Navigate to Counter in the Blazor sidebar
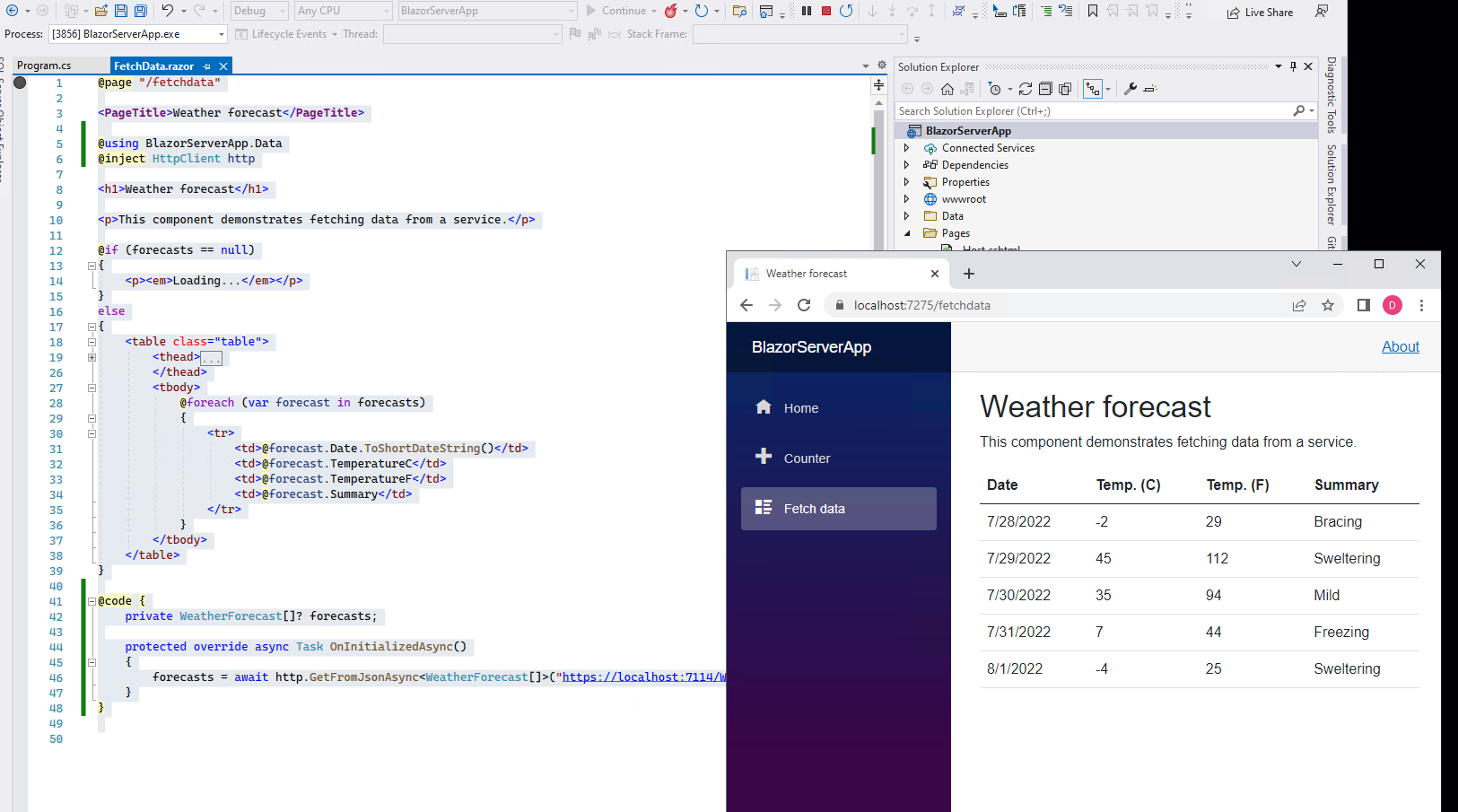This screenshot has height=812, width=1458. pos(839,458)
